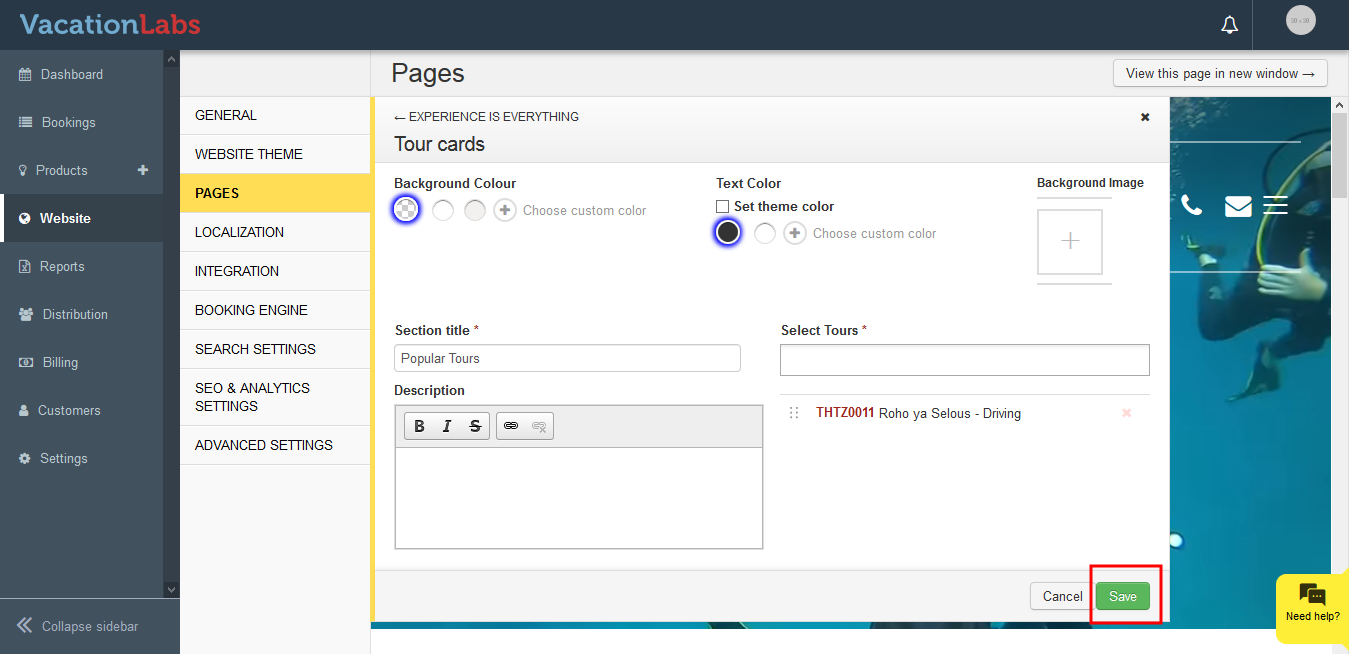Choose custom color for Background Colour
The image size is (1349, 654).
point(505,210)
